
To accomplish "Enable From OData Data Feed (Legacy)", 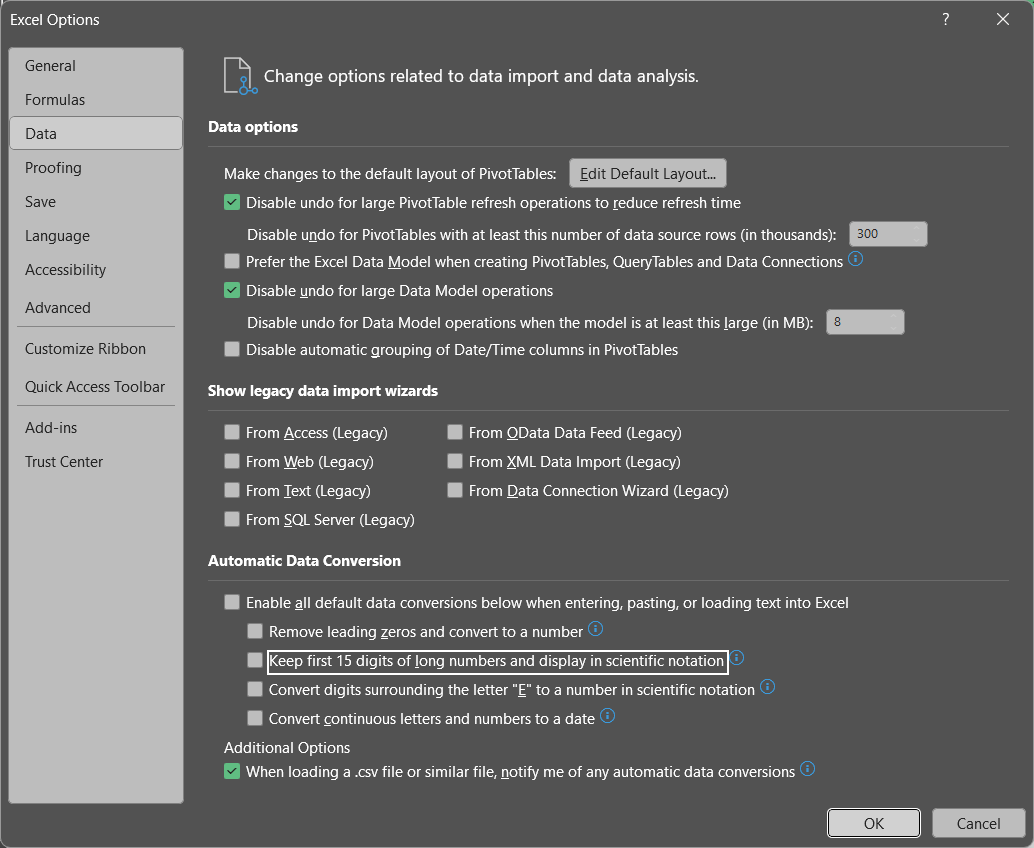I will click(x=454, y=432).
